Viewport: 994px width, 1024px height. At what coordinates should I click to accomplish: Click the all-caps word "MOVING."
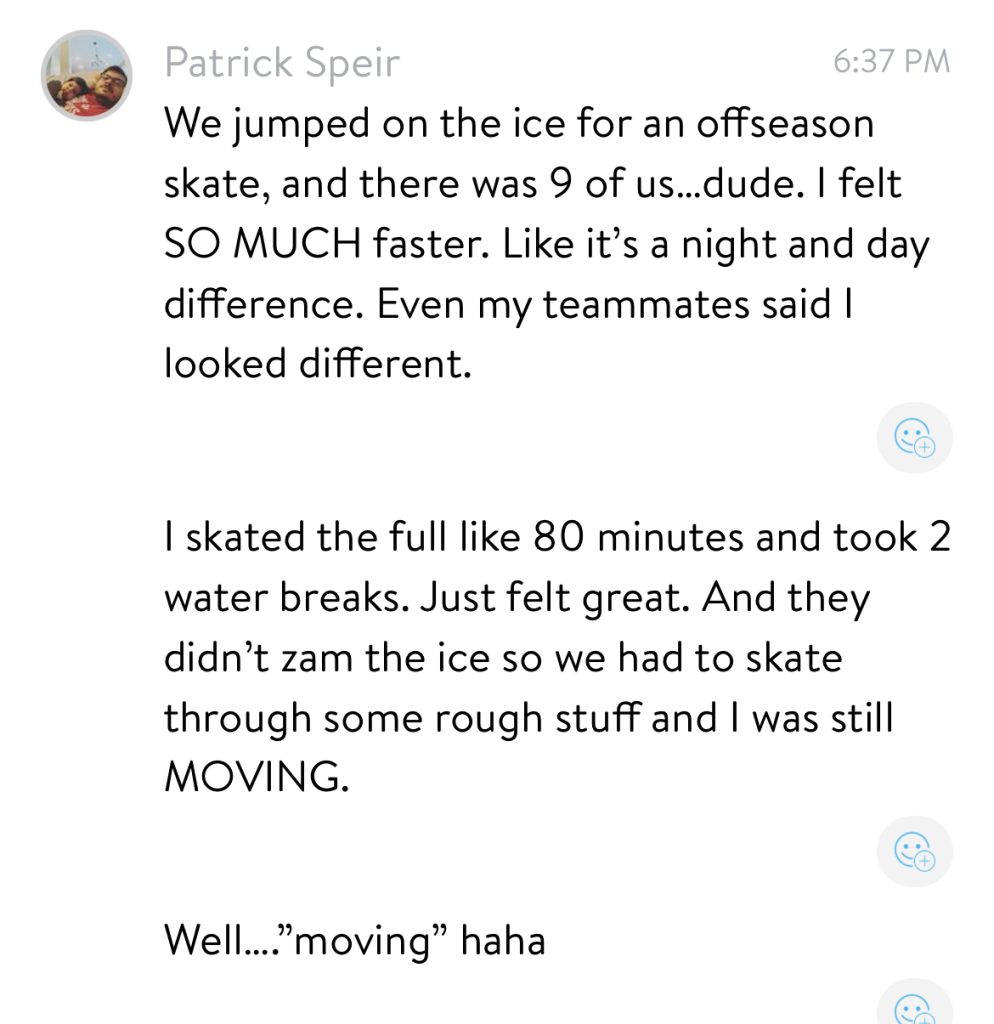coord(256,778)
